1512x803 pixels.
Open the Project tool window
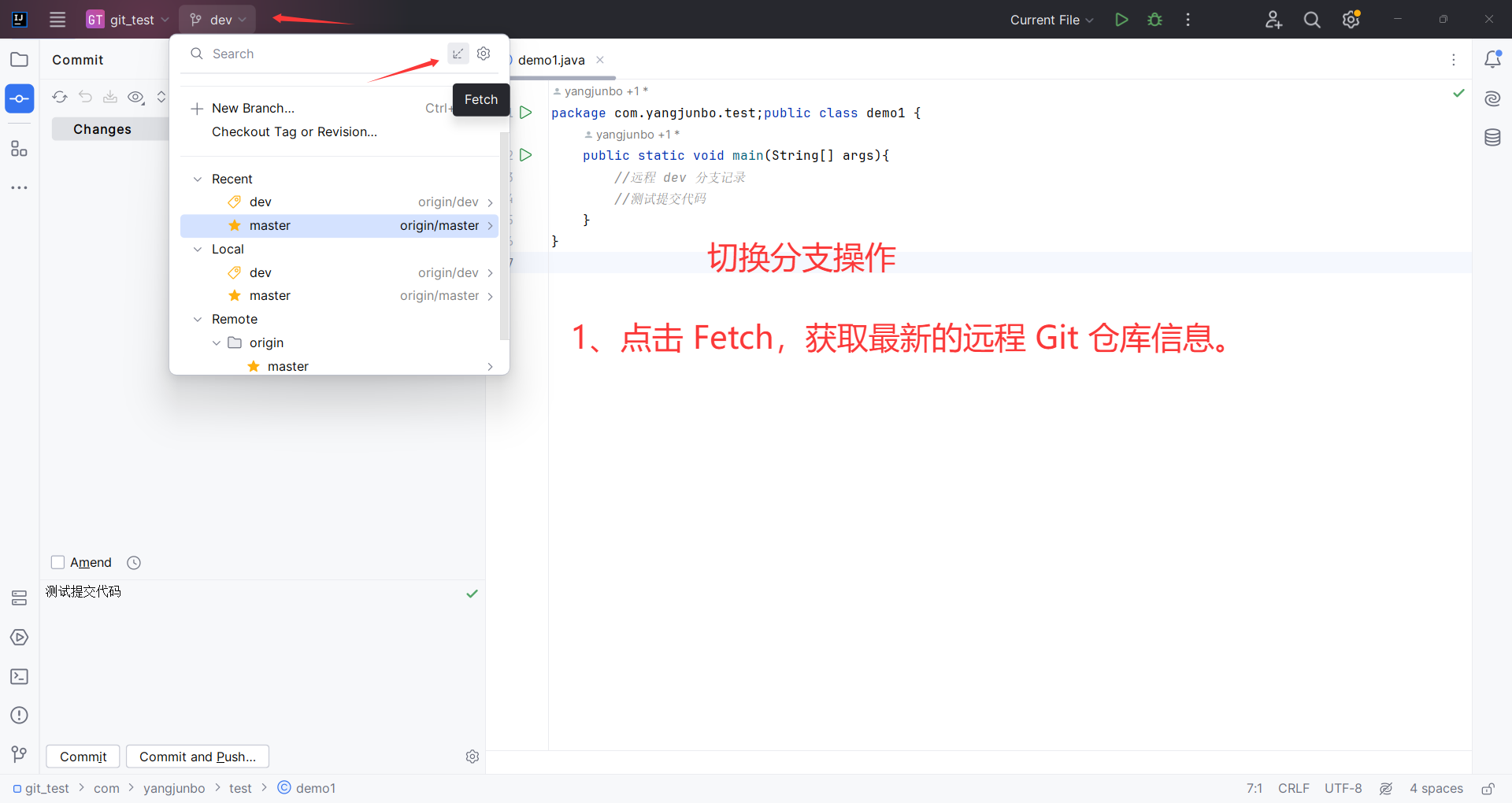pos(19,59)
